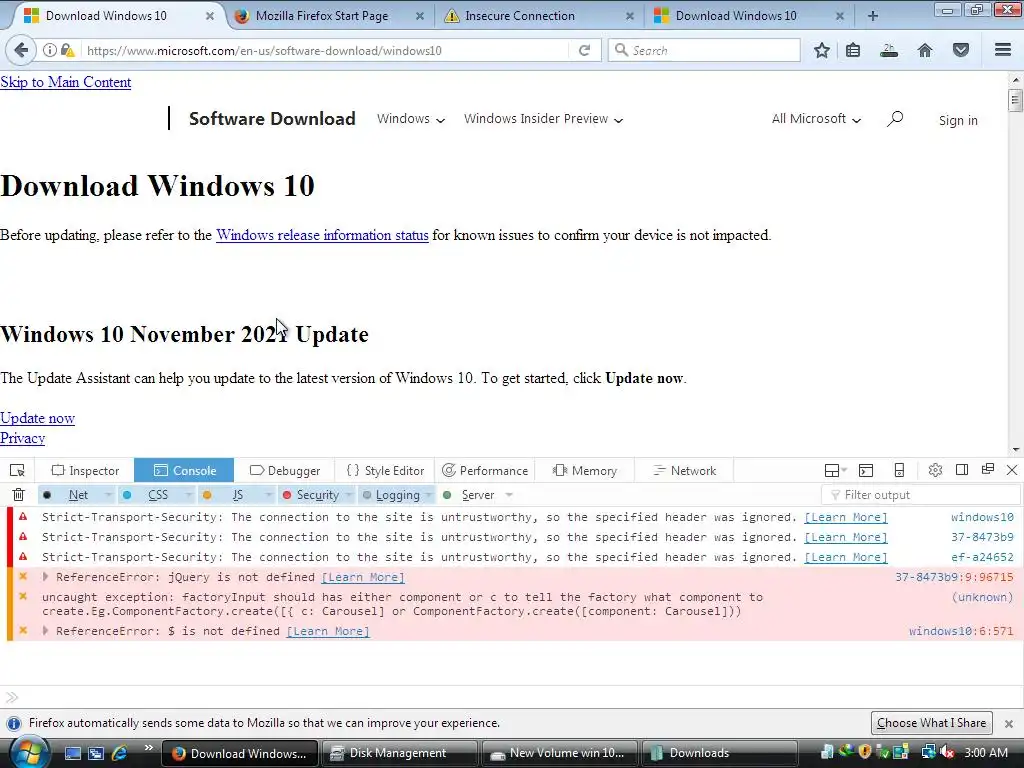Click the Filter output field
The image size is (1024, 768).
tap(919, 495)
